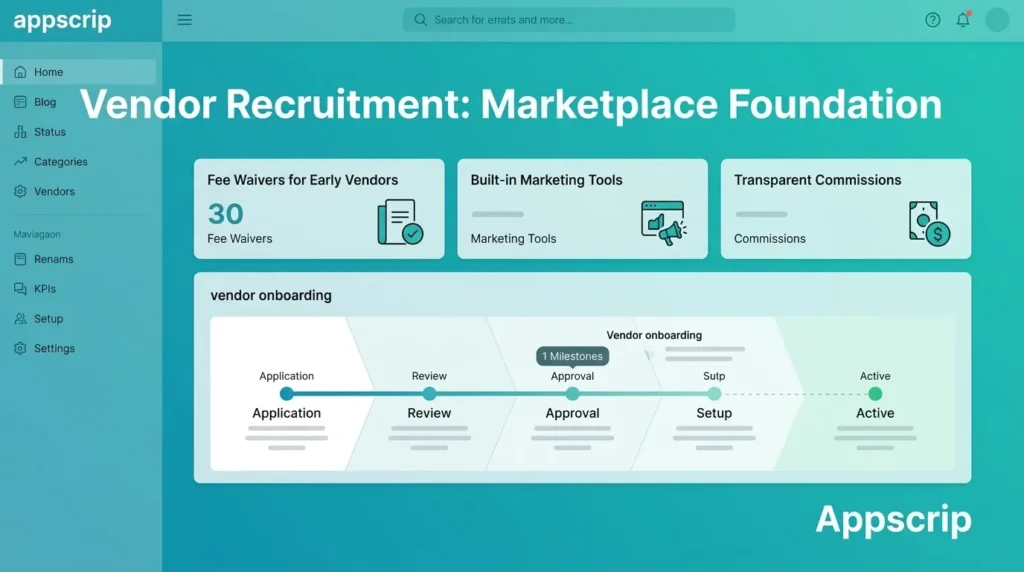1024x572 pixels.
Task: Select the Review timeline dot
Action: coord(429,394)
